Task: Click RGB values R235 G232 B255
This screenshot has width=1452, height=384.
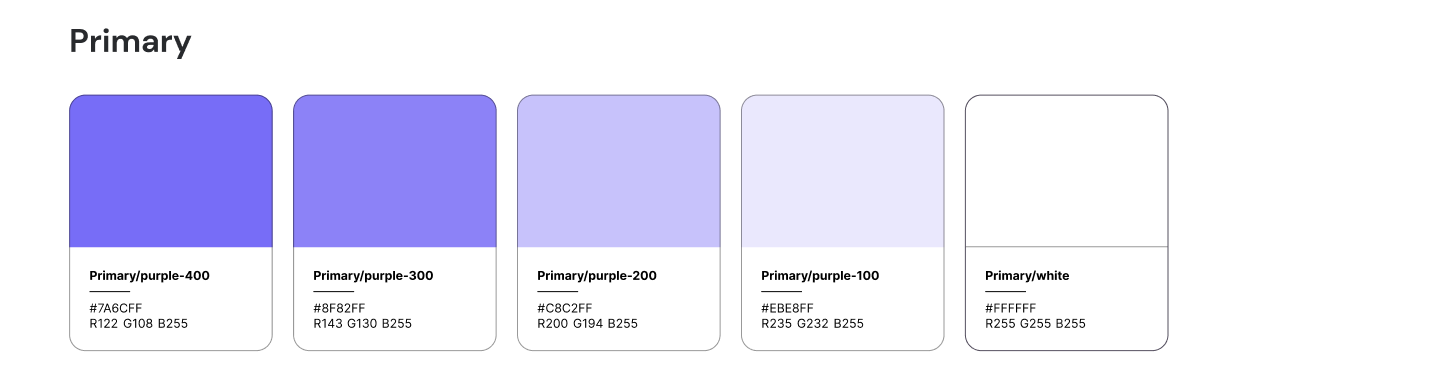Action: click(813, 324)
